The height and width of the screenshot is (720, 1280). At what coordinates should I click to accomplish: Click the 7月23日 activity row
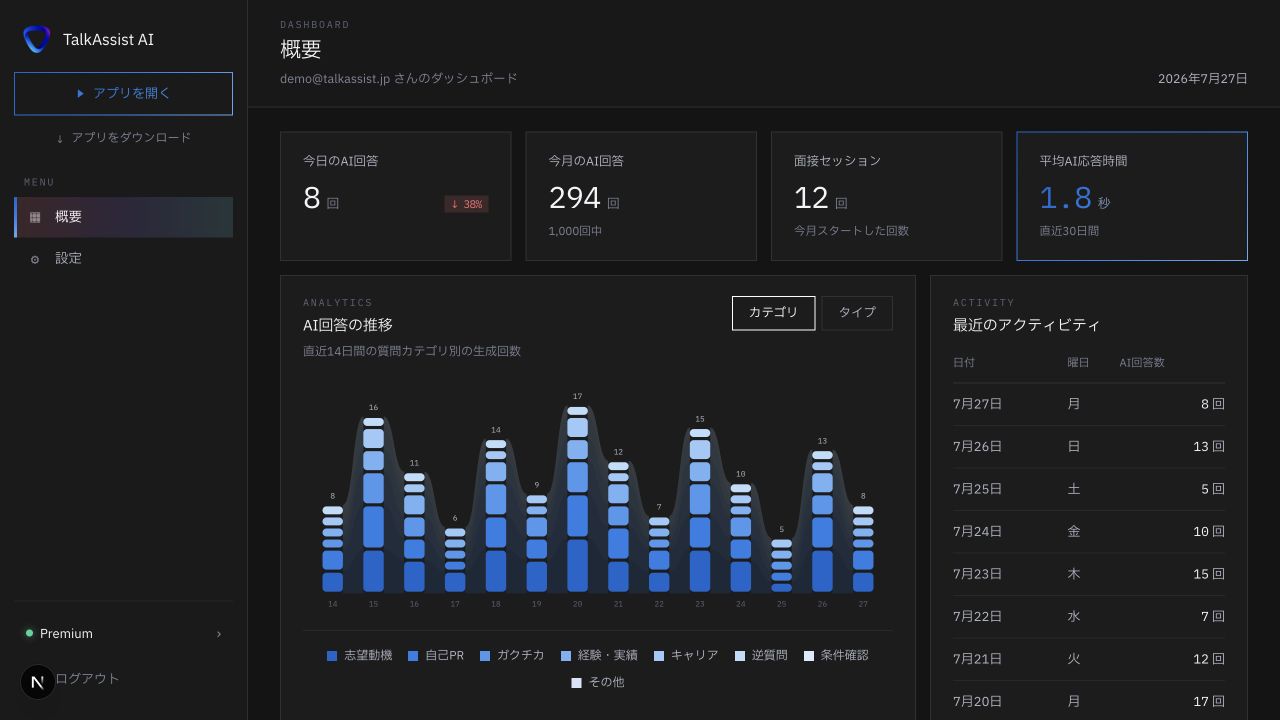coord(1089,575)
